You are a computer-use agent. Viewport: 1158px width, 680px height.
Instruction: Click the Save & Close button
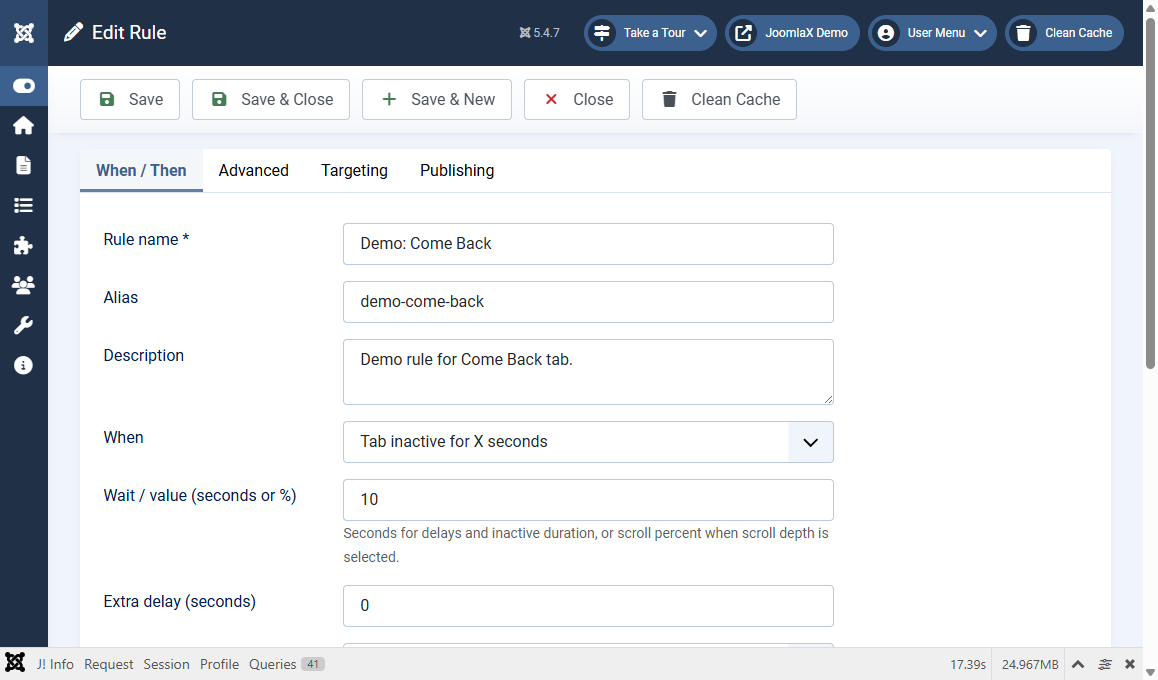tap(271, 100)
